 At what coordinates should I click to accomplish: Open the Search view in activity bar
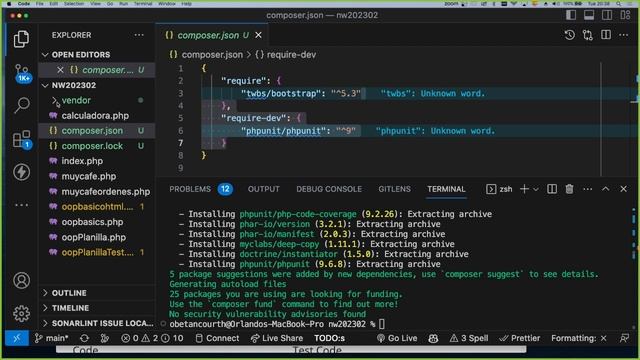(21, 105)
